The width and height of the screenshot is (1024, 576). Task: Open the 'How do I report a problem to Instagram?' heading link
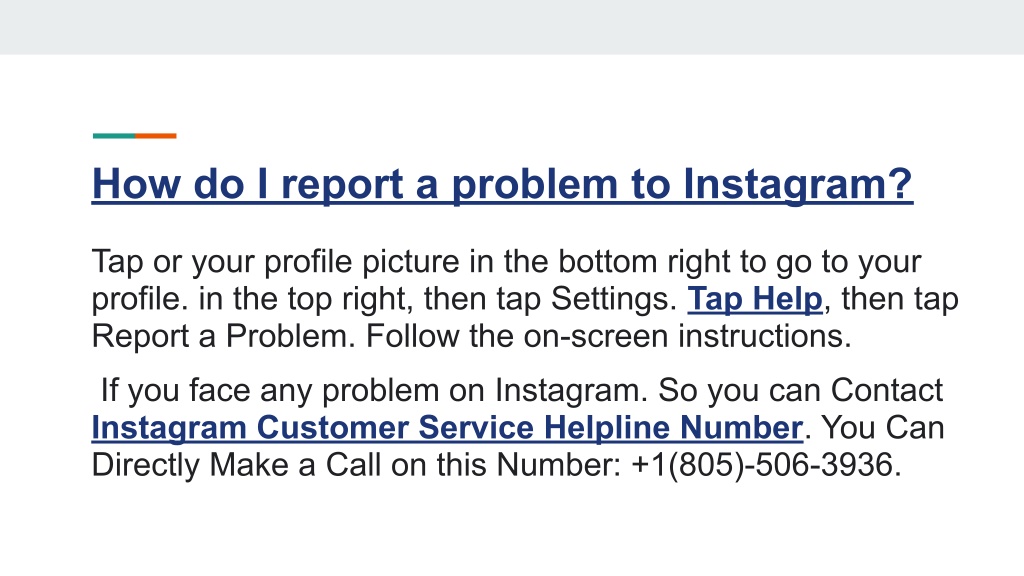(x=502, y=184)
